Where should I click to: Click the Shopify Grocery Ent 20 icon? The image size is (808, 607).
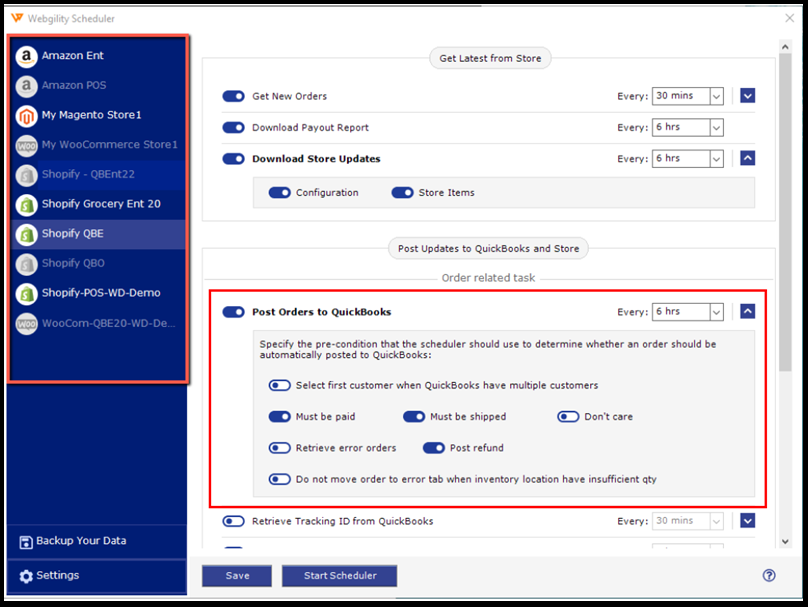pos(27,205)
